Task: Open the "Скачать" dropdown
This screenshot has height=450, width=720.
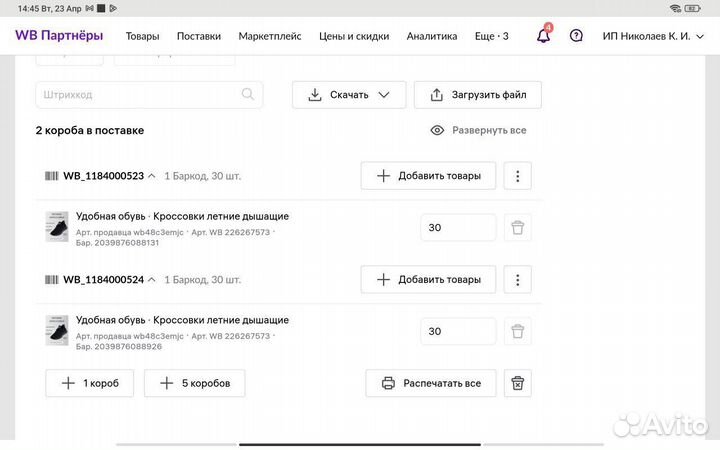Action: (x=348, y=95)
